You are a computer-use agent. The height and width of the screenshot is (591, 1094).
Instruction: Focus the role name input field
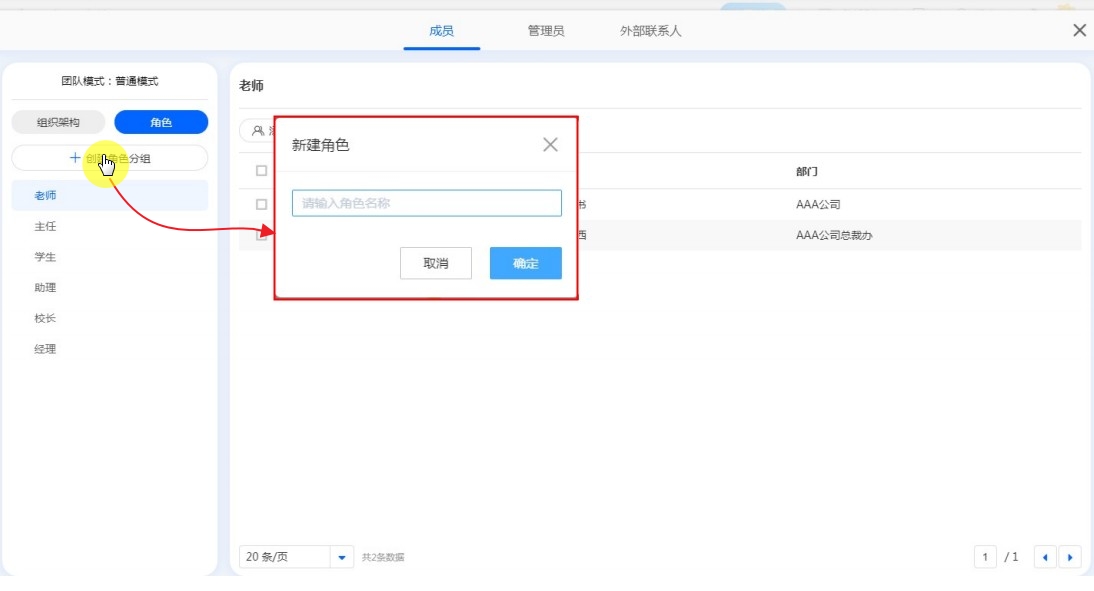pos(426,203)
